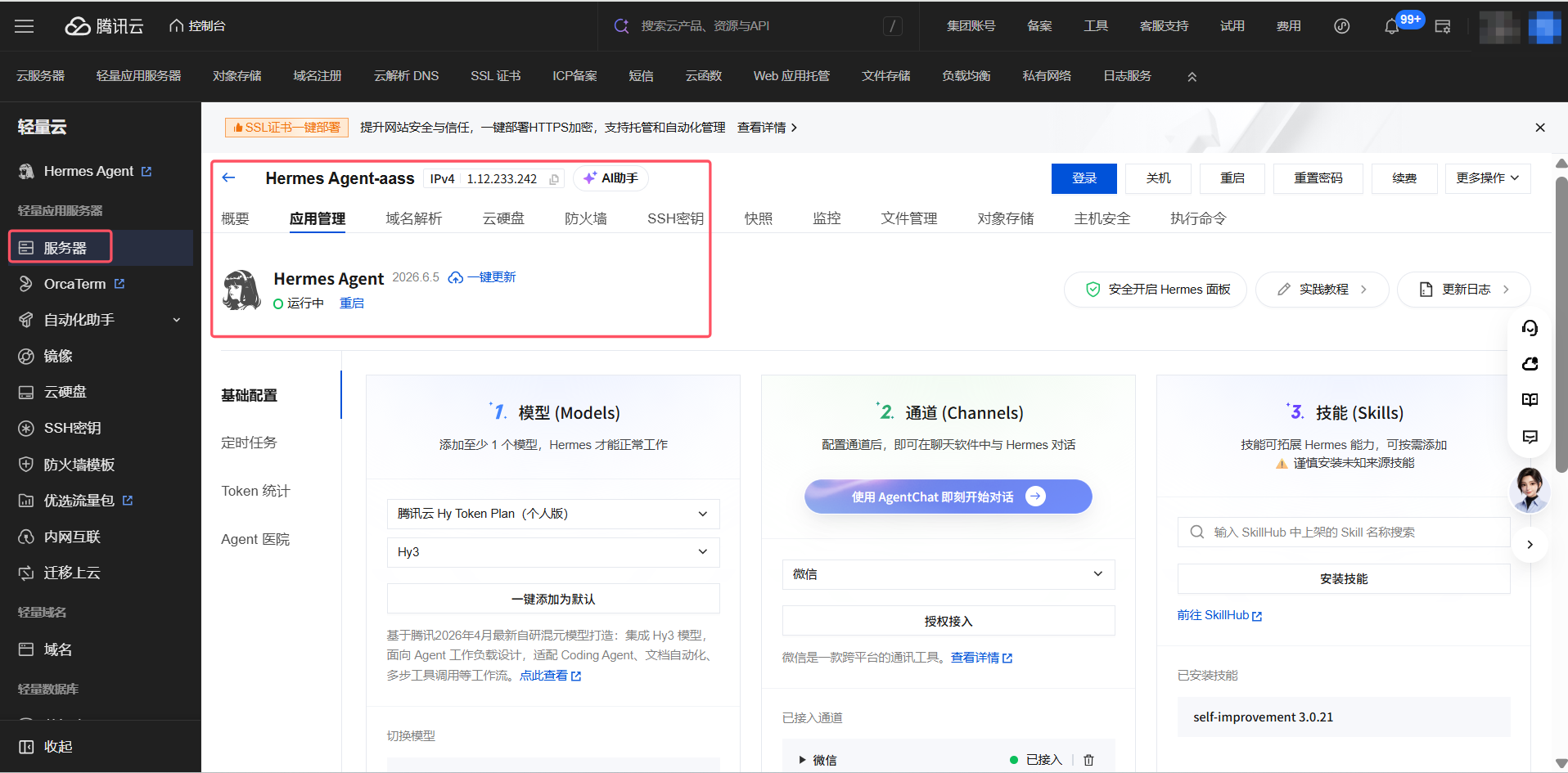
Task: Collapse the sidebar with 收起
Action: tap(46, 747)
